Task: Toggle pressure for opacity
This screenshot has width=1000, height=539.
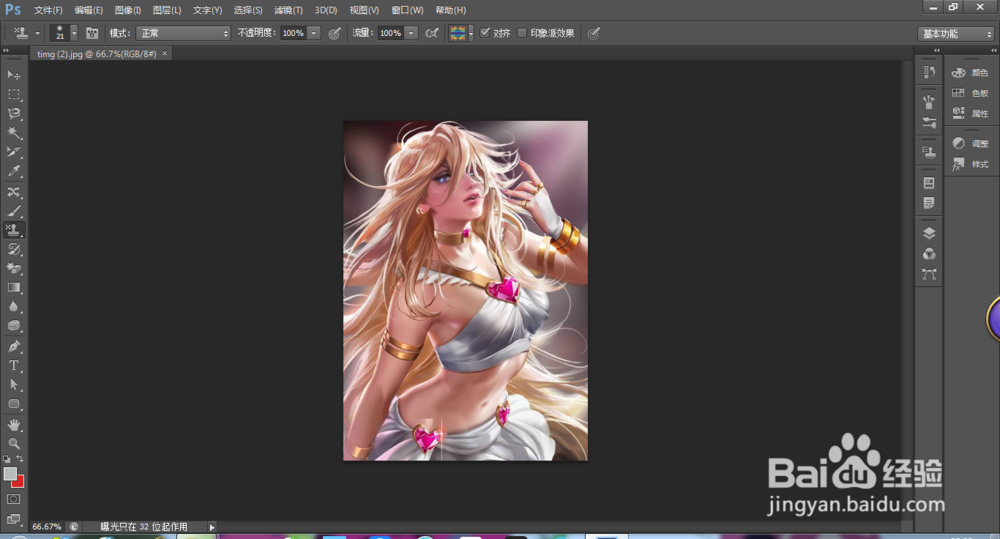Action: tap(334, 33)
